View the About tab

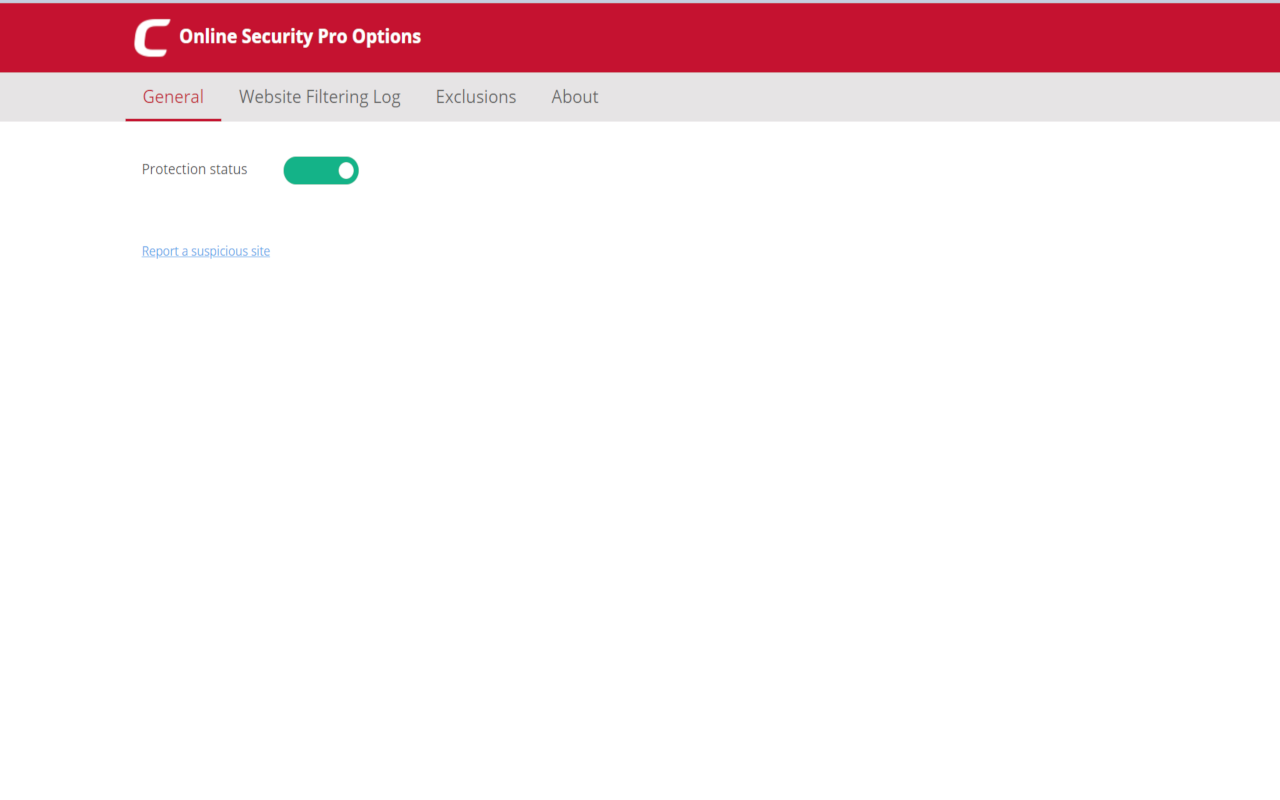[575, 96]
